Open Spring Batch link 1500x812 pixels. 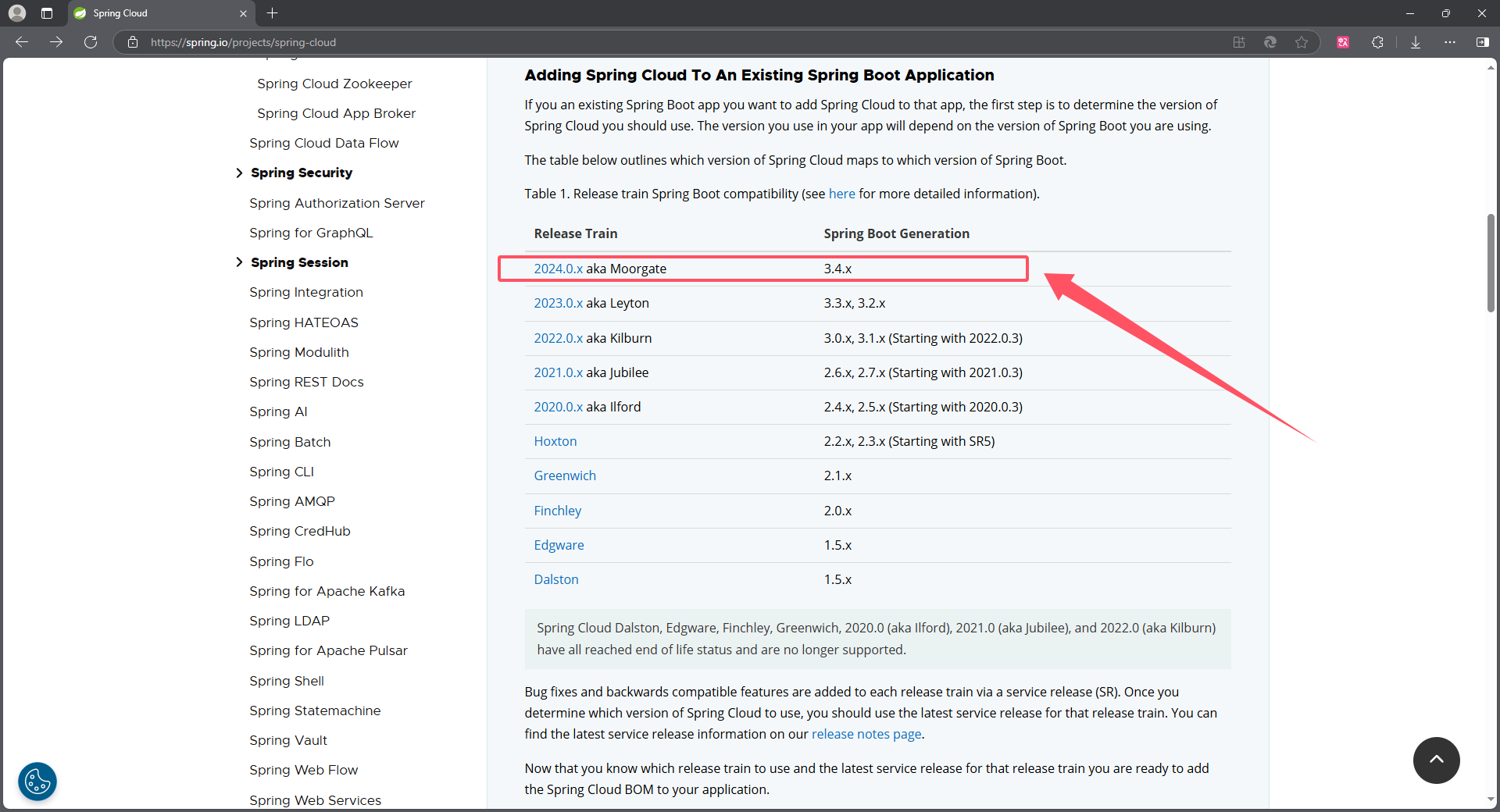coord(290,442)
